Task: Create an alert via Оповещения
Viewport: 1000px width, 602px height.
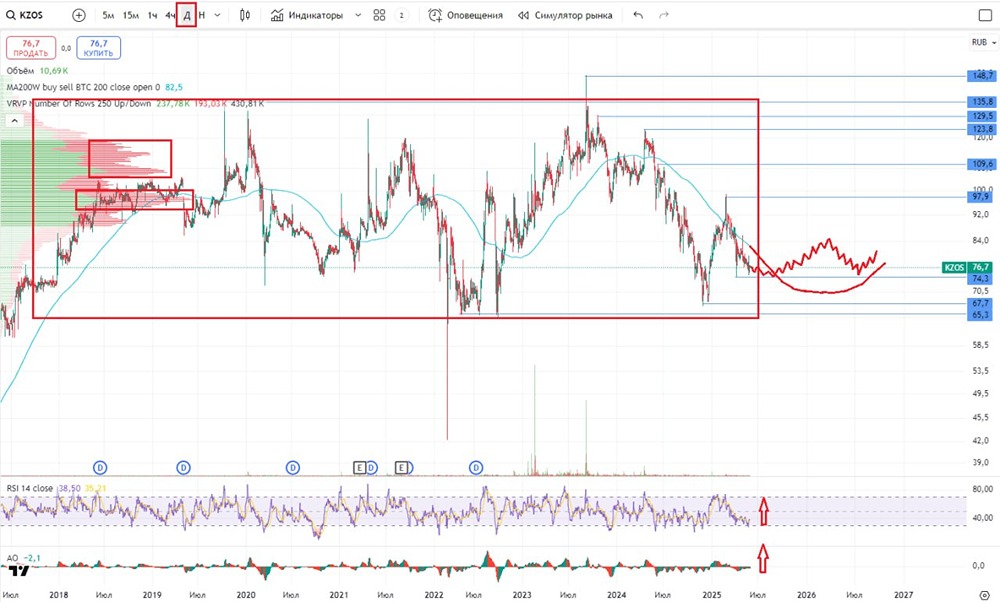Action: click(466, 15)
